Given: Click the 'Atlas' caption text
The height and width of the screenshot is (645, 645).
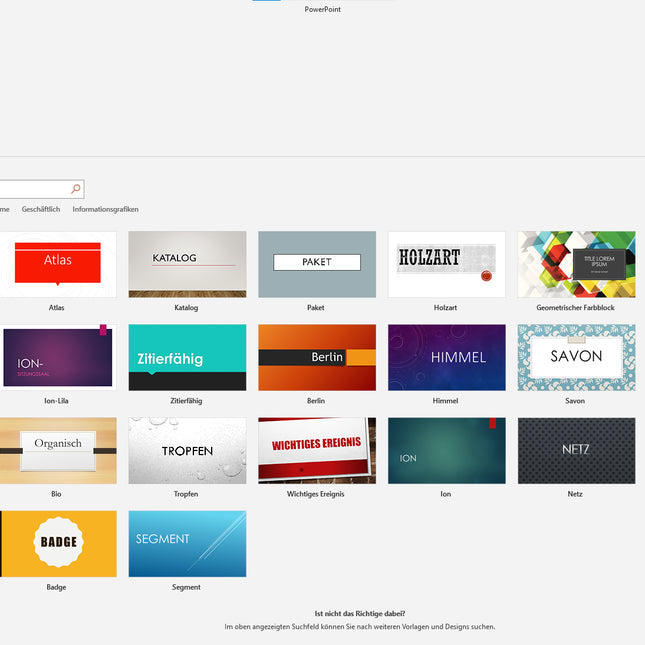Looking at the screenshot, I should pos(56,307).
